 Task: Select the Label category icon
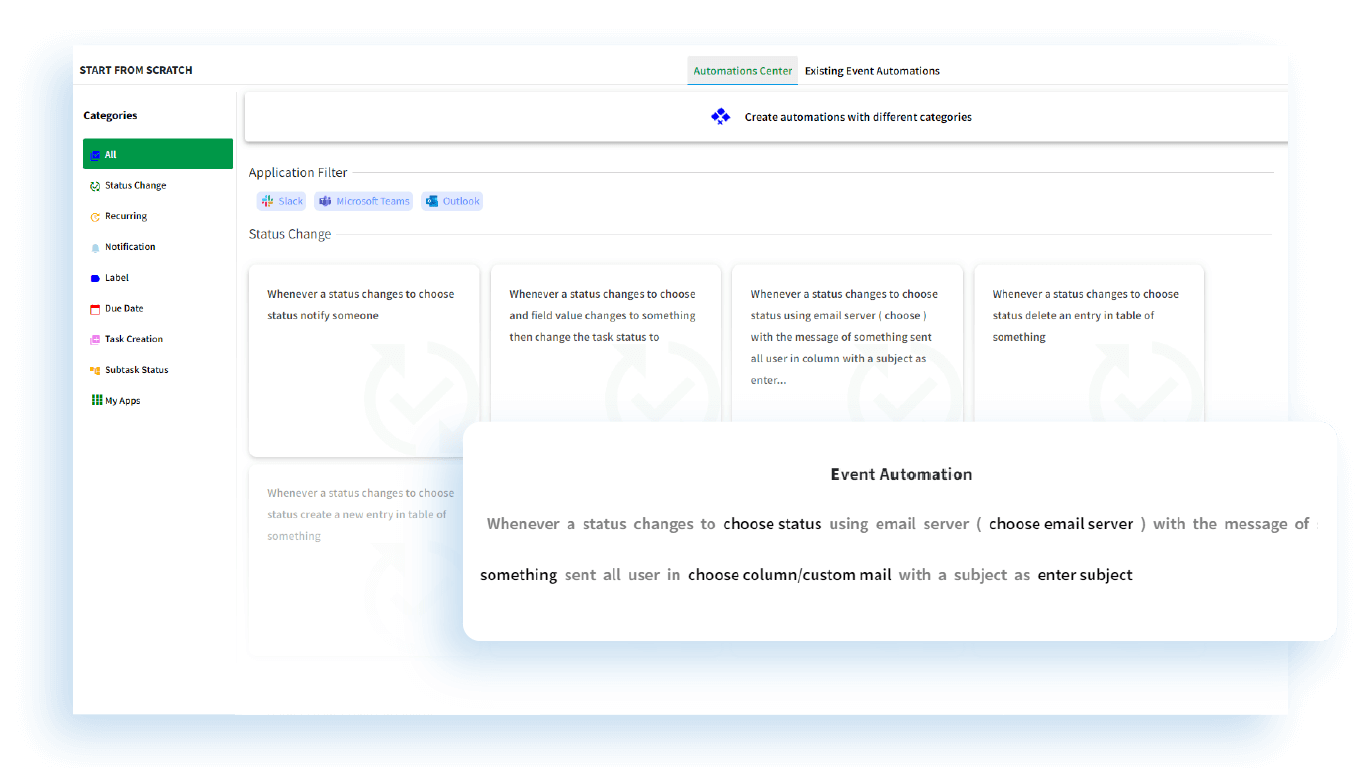94,277
